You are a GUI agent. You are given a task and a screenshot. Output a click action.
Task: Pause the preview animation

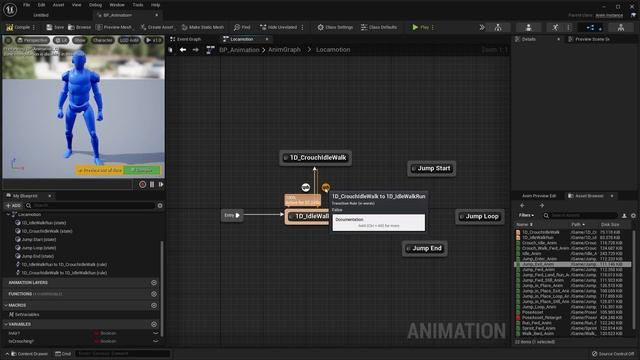tap(152, 184)
